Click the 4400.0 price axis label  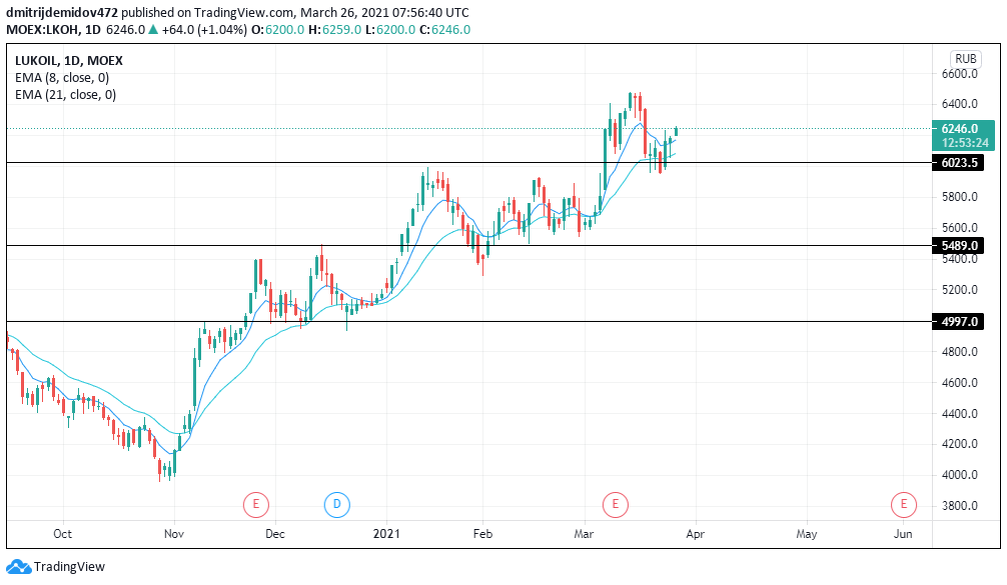(x=959, y=413)
